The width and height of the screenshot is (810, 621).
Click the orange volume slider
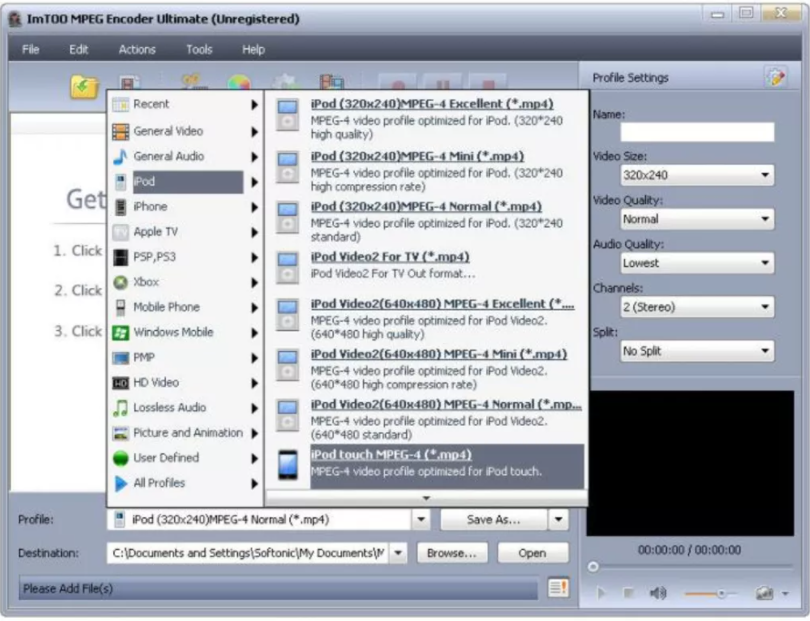click(x=710, y=594)
